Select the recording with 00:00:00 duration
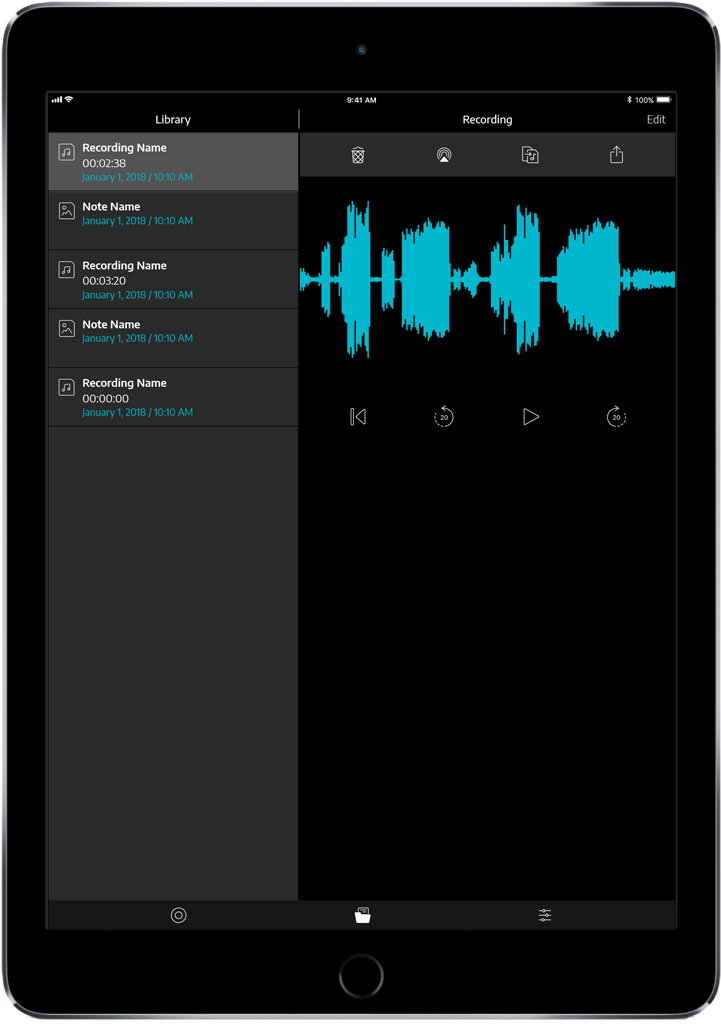The image size is (721, 1024). click(x=173, y=397)
